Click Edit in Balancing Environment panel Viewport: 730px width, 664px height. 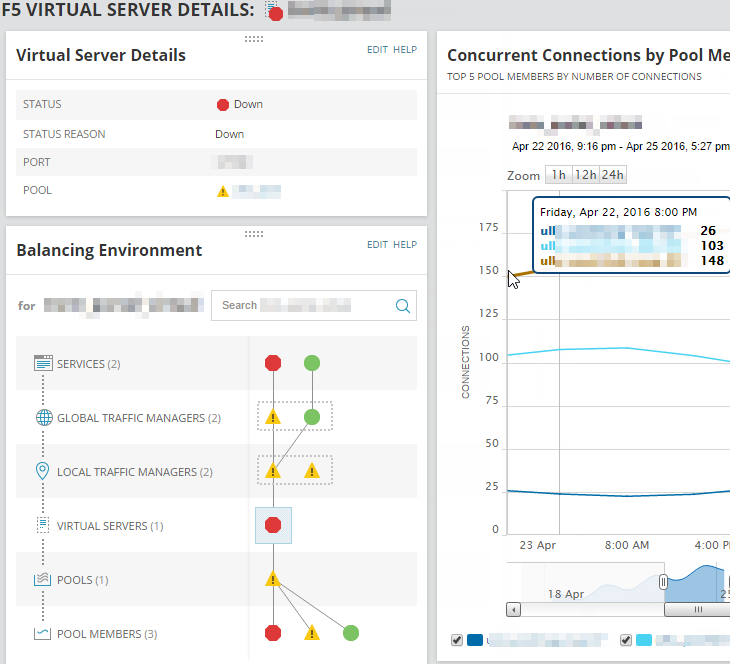tap(377, 245)
